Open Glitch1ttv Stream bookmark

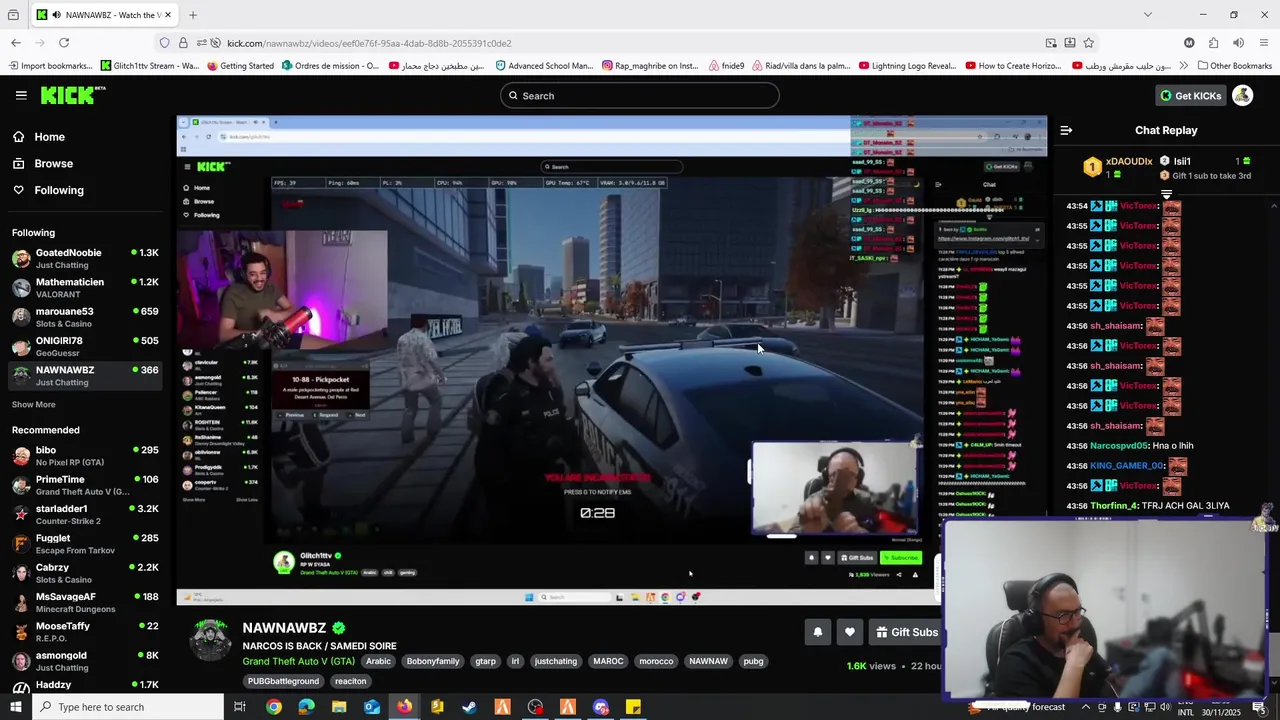[x=150, y=66]
